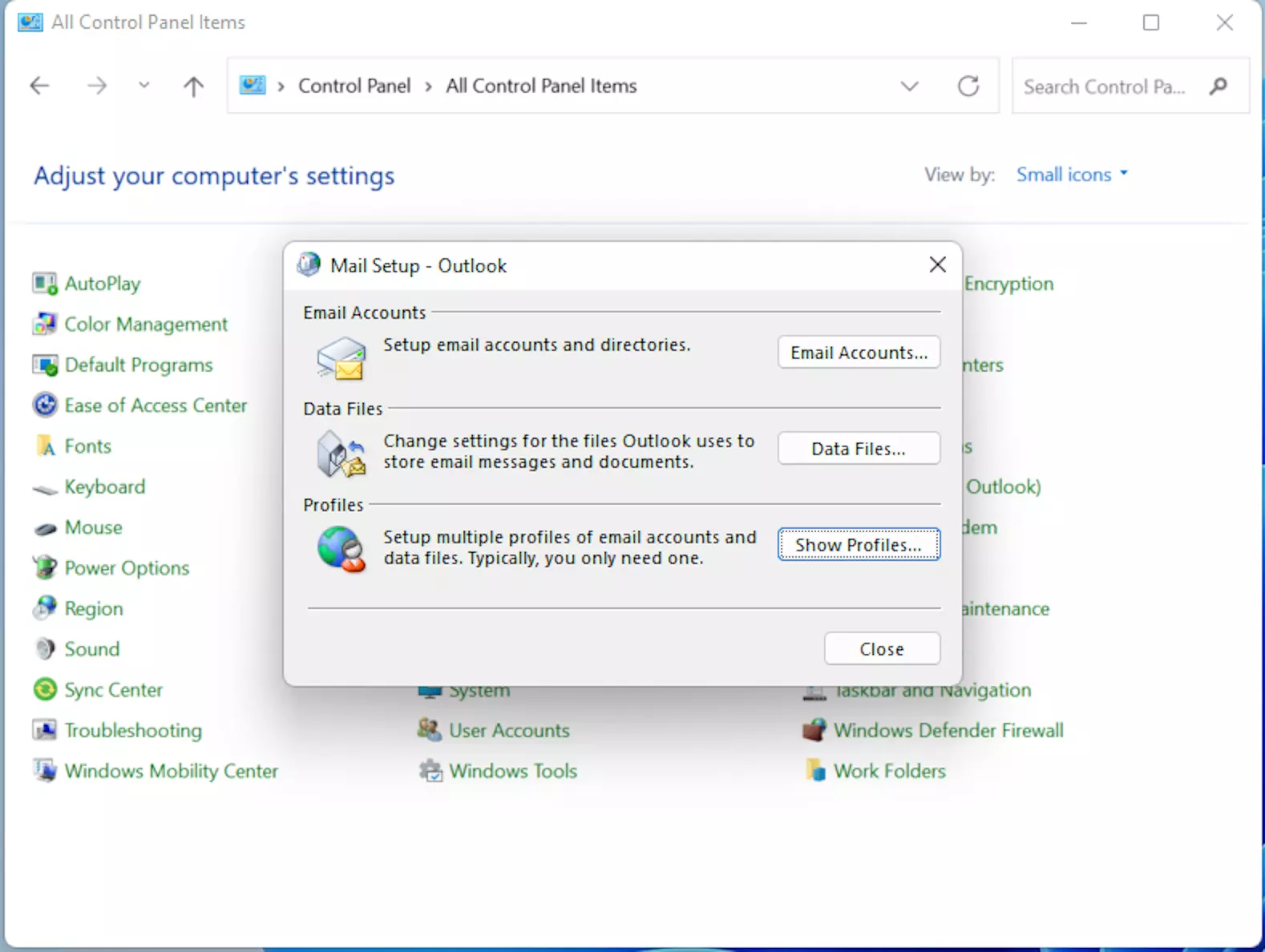The image size is (1265, 952).
Task: Click the search magnifier icon
Action: [1219, 86]
